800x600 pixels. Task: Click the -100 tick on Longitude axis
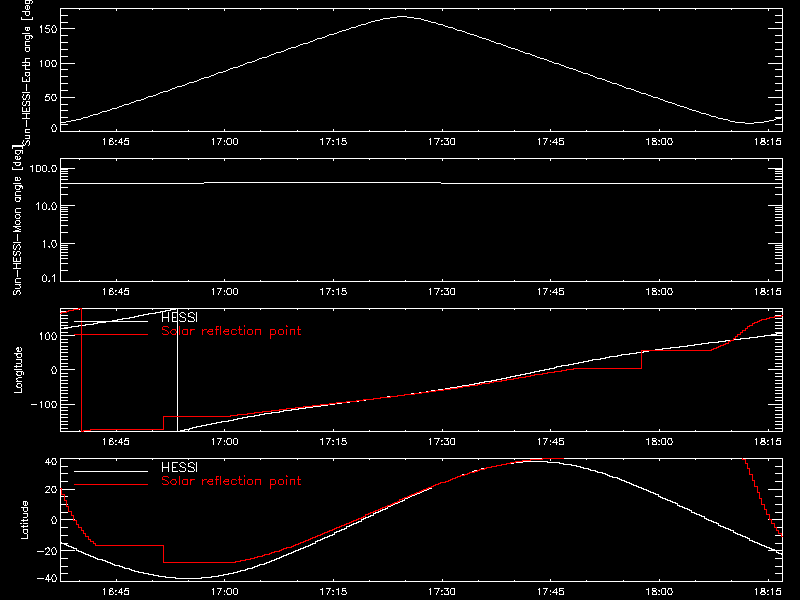[44, 404]
